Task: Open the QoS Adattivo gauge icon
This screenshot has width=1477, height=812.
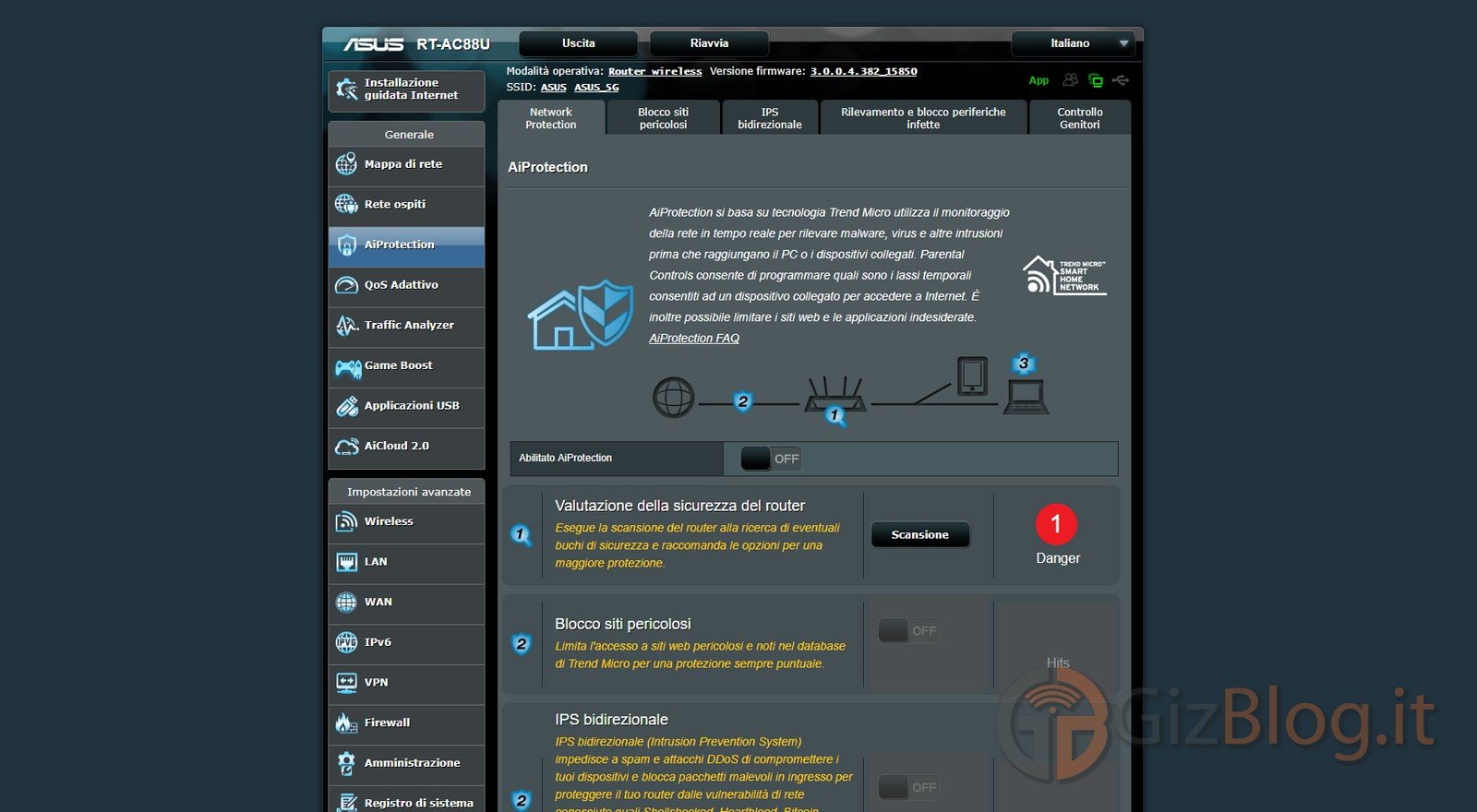Action: coord(346,285)
